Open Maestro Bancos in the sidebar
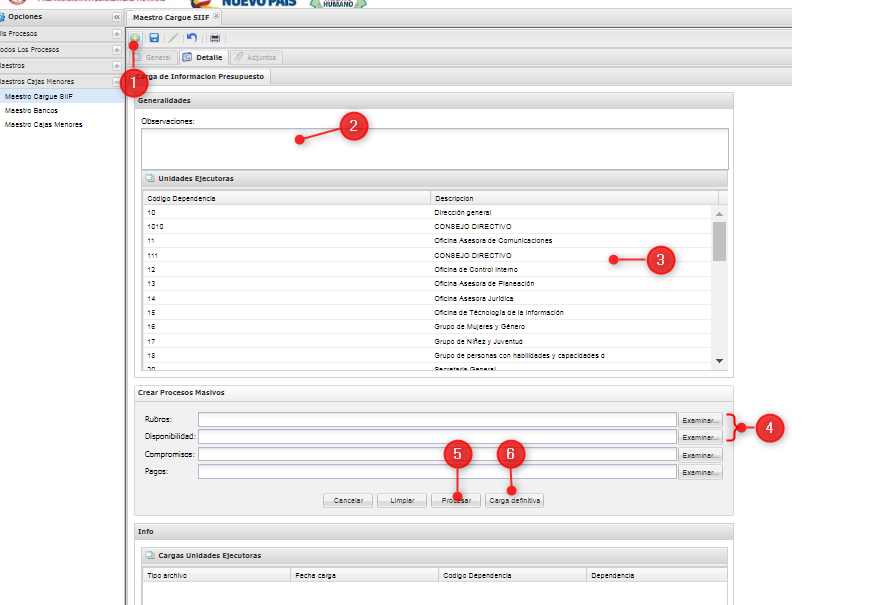Screen dimensions: 875x605 (31, 110)
